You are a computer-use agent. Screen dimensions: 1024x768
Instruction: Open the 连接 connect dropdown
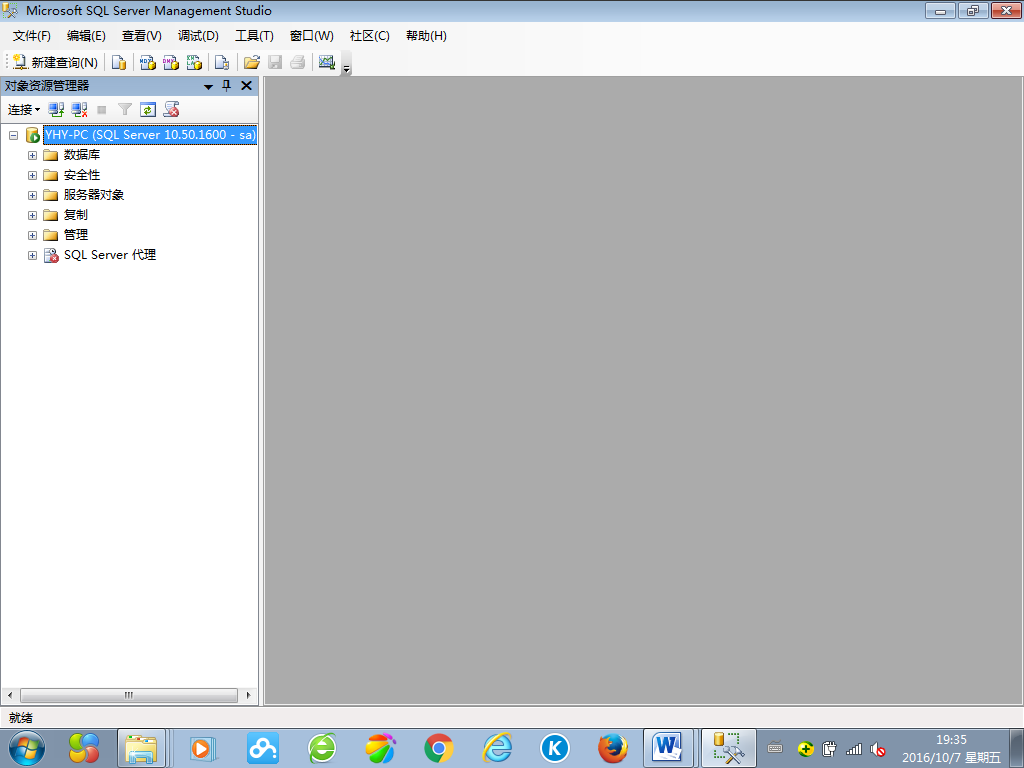tap(24, 110)
